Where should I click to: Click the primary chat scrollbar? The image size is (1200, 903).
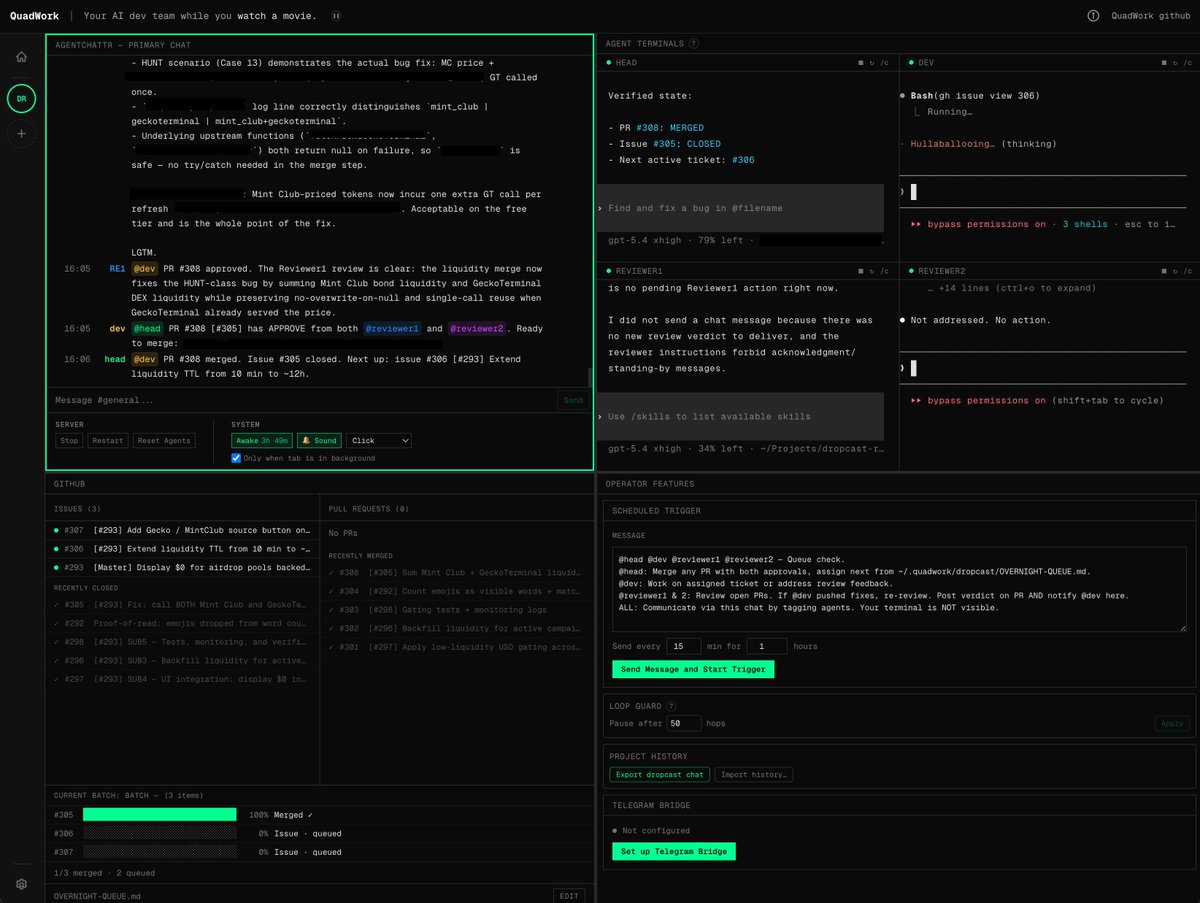(x=590, y=377)
